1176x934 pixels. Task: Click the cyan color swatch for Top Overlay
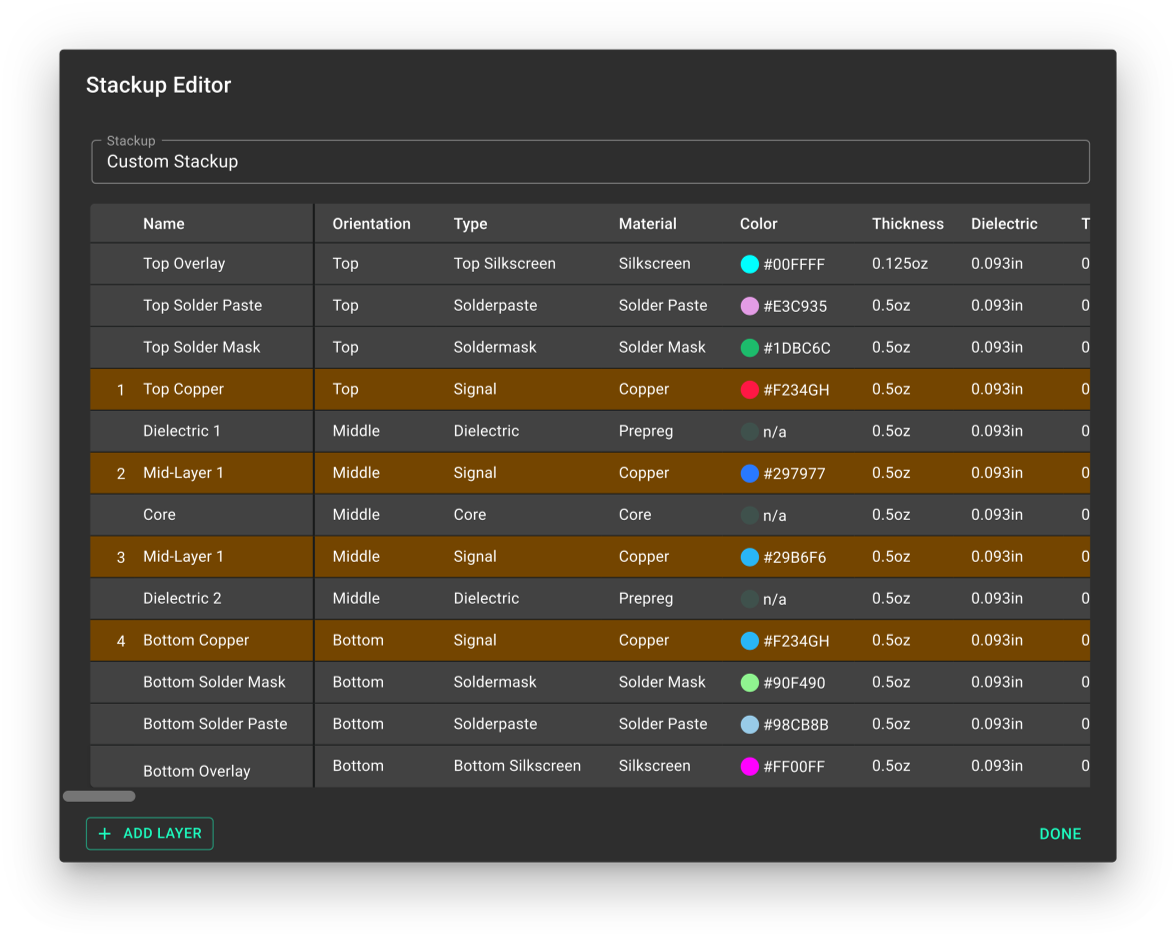coord(749,264)
